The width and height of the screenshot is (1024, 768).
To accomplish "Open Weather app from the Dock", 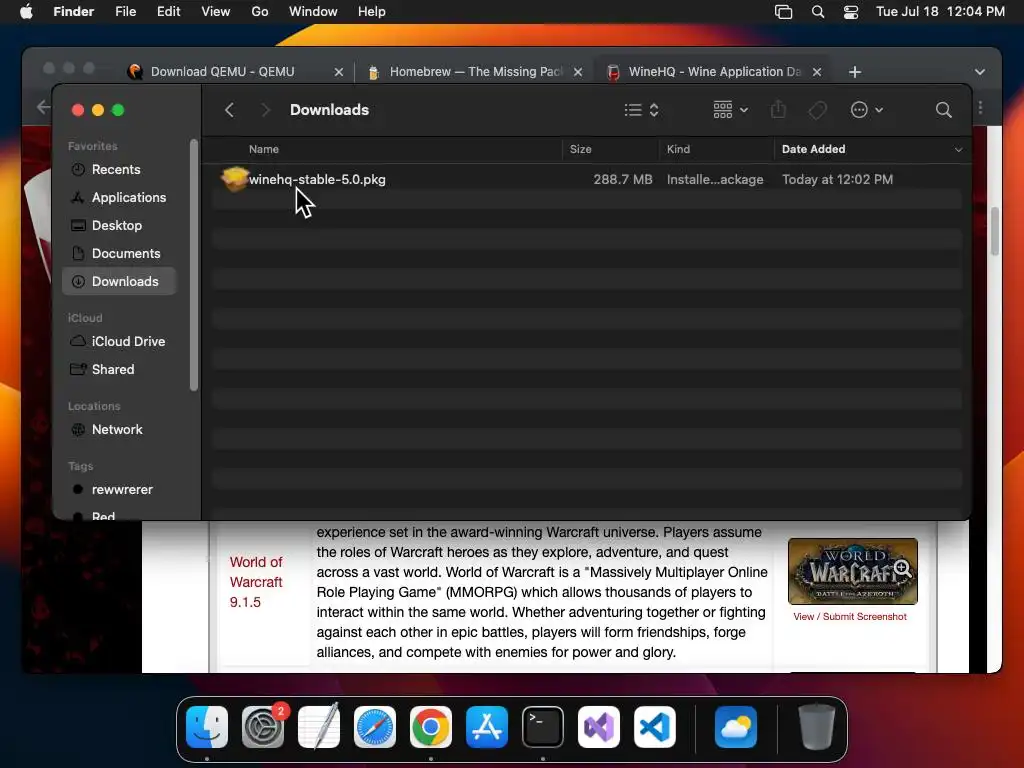I will pyautogui.click(x=736, y=727).
